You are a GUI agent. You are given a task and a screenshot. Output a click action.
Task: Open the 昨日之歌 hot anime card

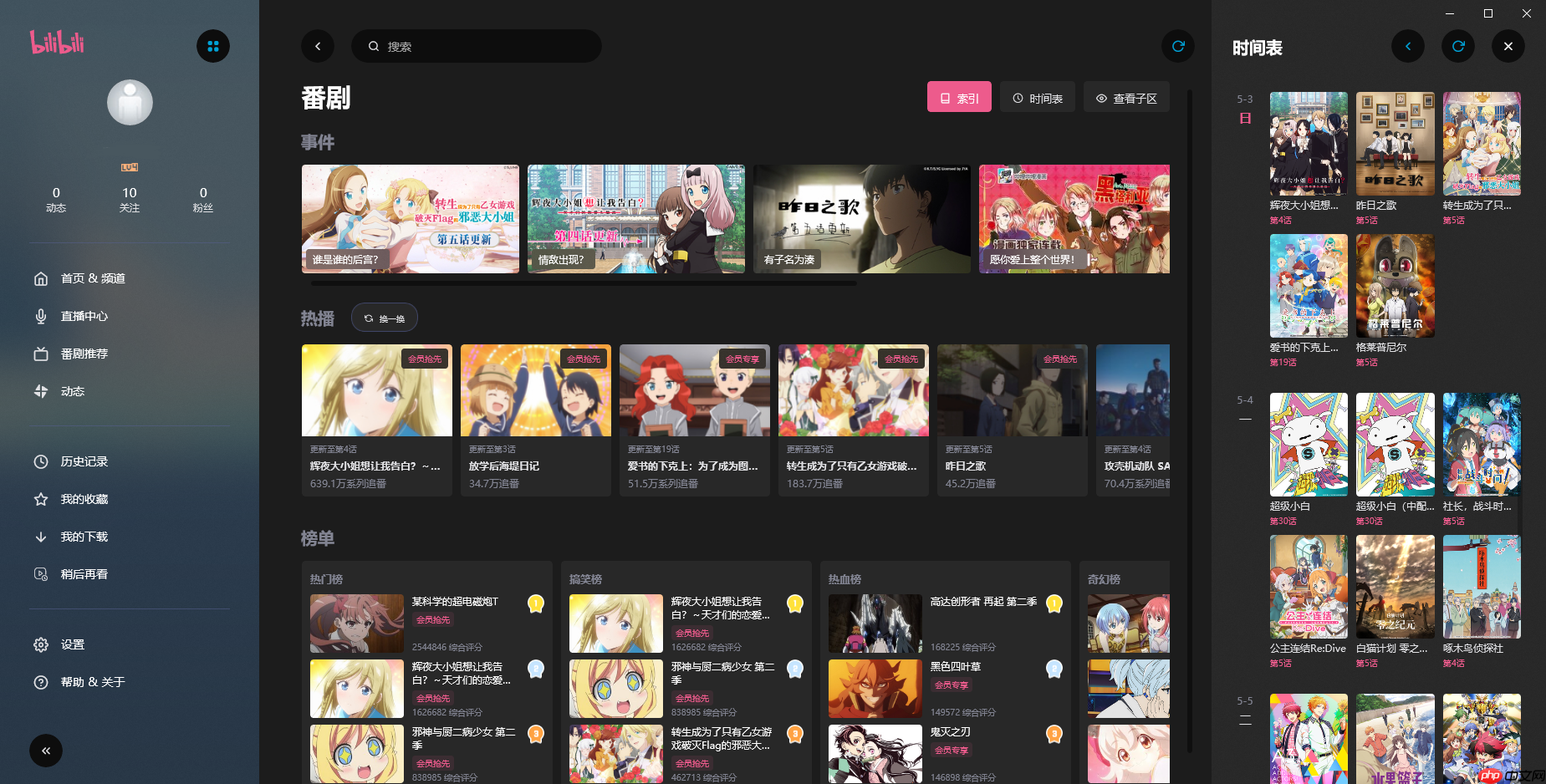tap(1013, 420)
